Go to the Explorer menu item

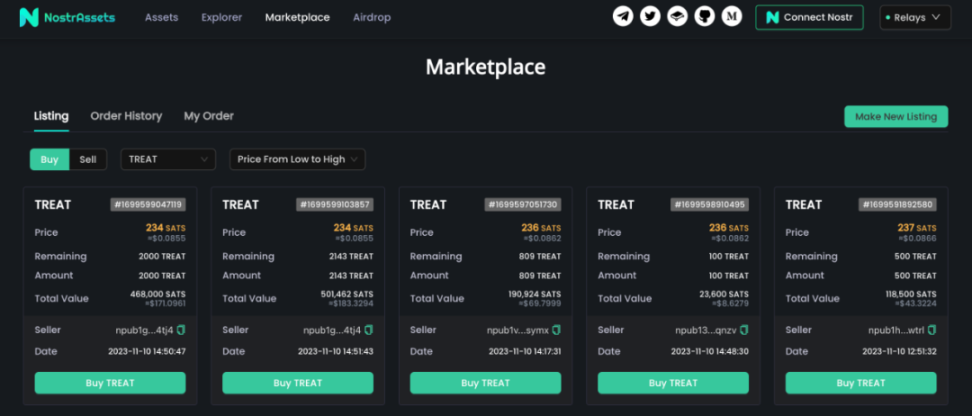click(221, 17)
